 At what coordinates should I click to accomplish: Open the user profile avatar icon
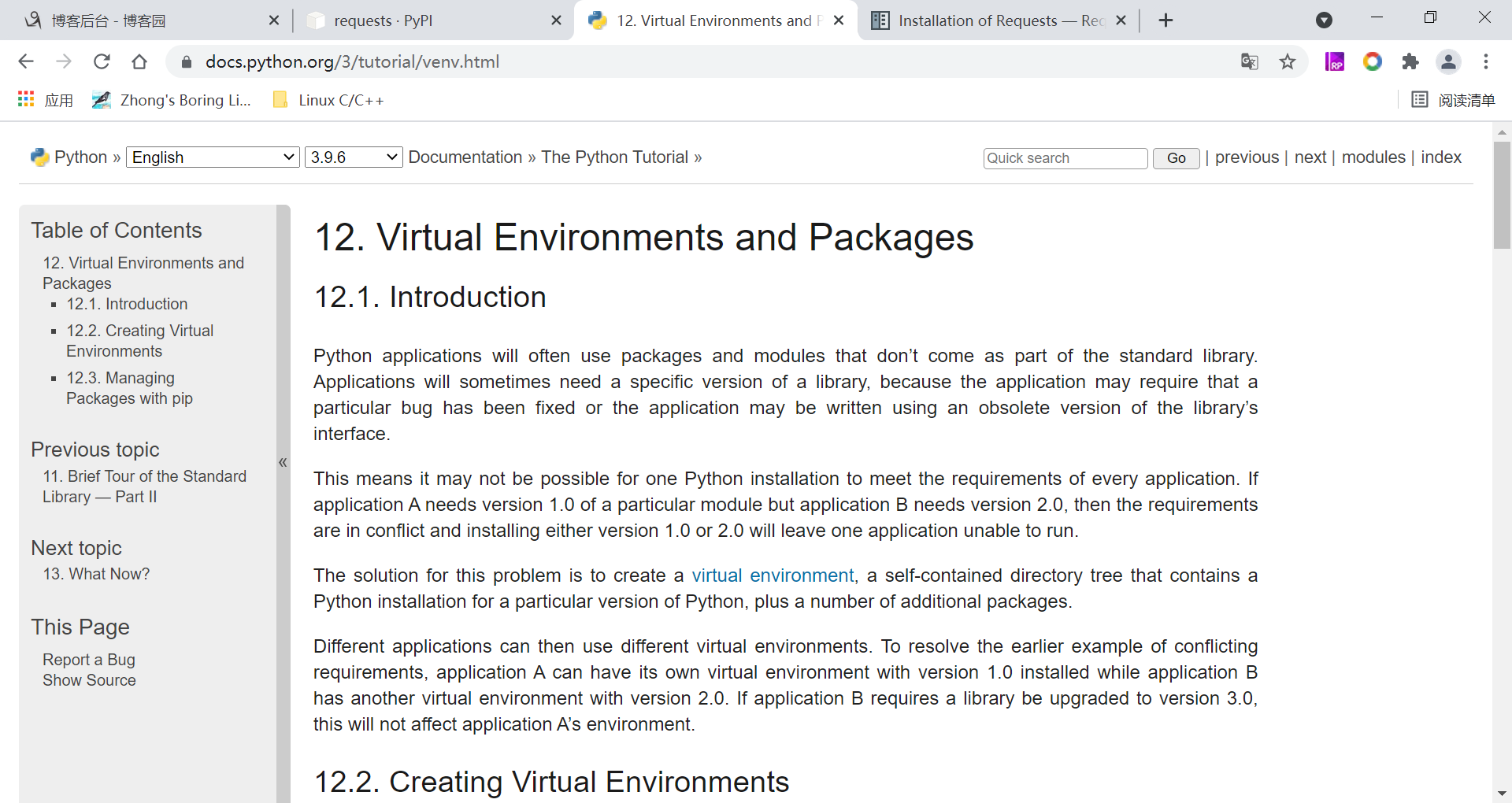tap(1448, 61)
